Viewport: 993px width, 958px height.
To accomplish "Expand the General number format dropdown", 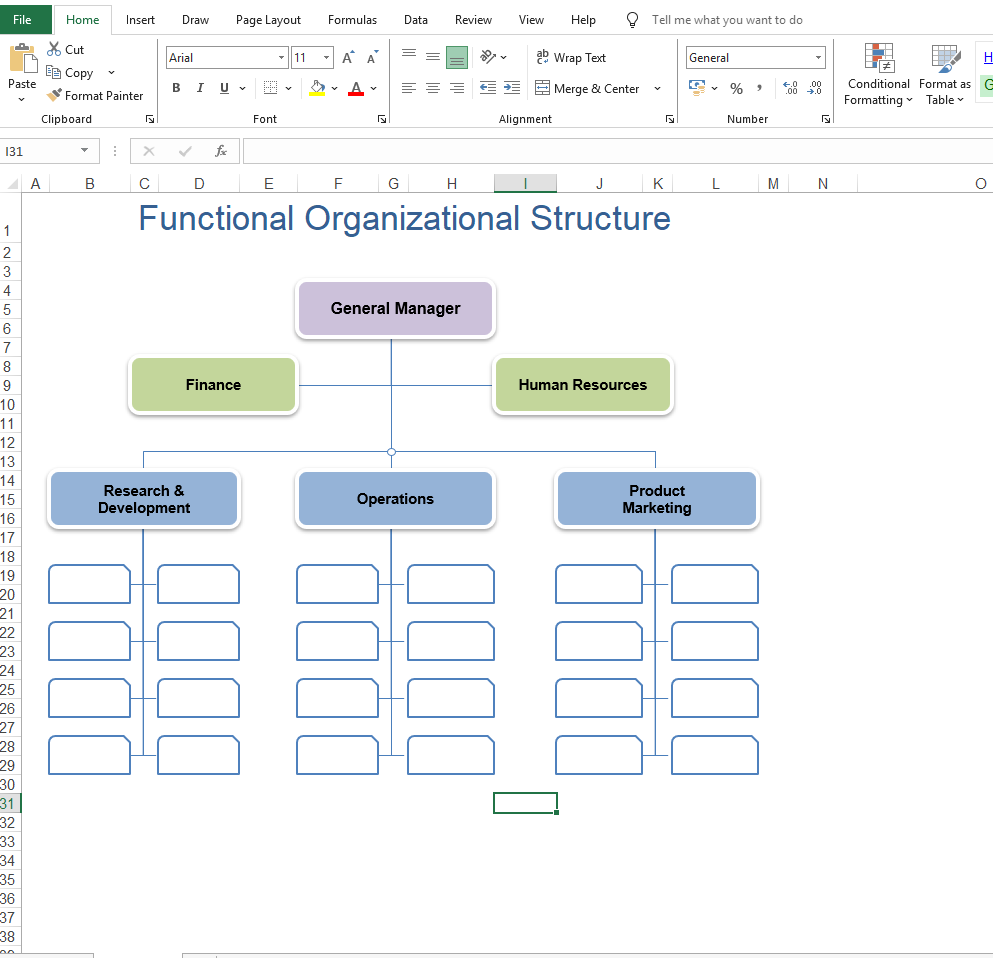I will pos(818,58).
